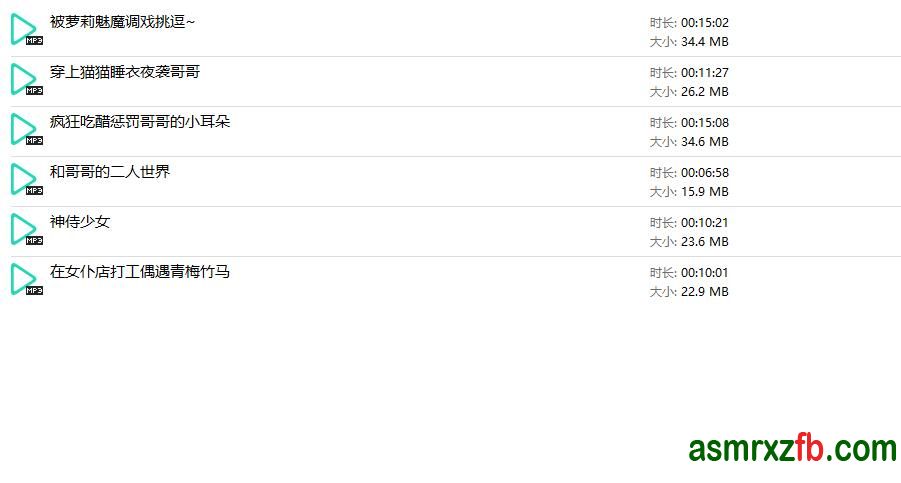Click the MP3 play icon for 在女仆店打工偶遇青梅竹马
Image resolution: width=901 pixels, height=483 pixels.
[x=26, y=279]
